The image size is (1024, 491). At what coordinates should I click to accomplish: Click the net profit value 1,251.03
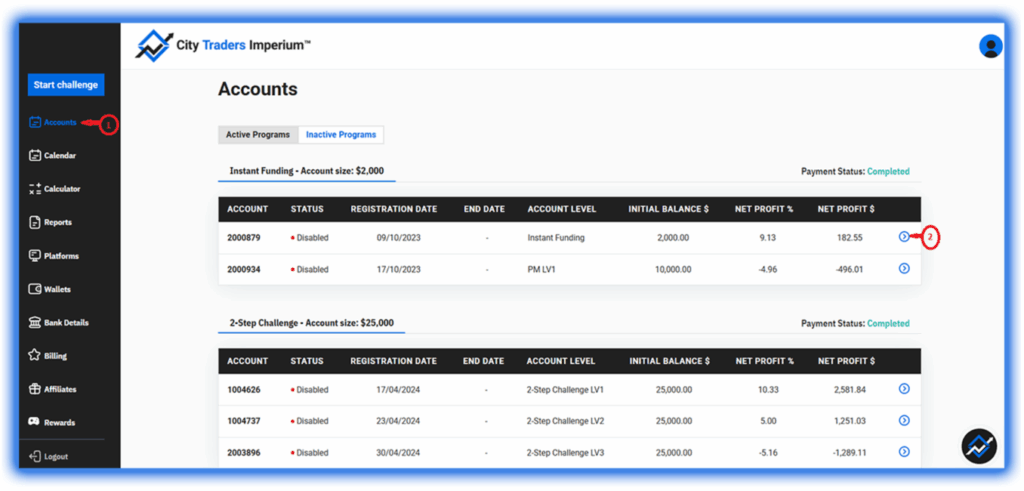click(x=850, y=421)
